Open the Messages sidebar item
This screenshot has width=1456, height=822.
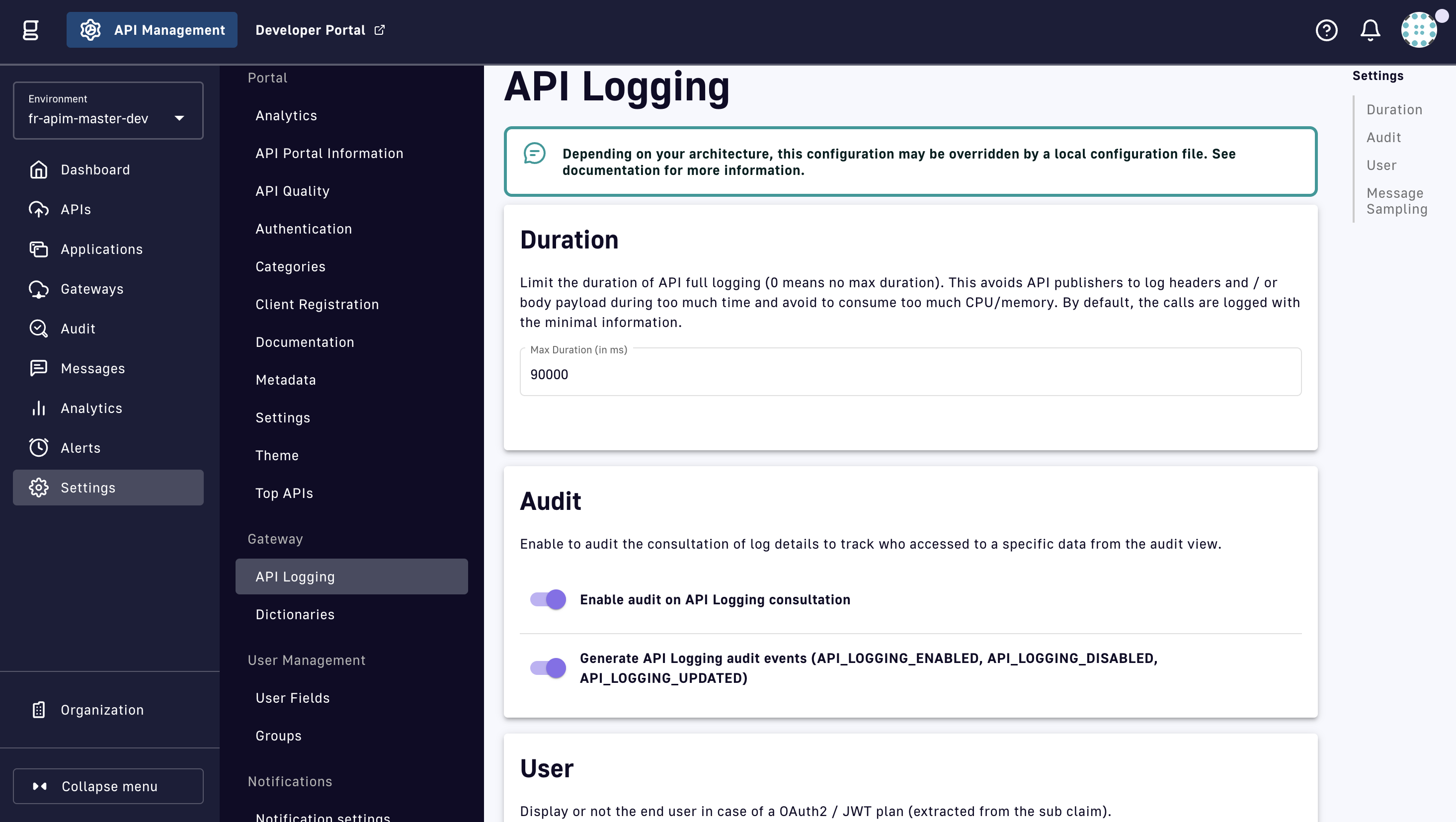[x=93, y=368]
